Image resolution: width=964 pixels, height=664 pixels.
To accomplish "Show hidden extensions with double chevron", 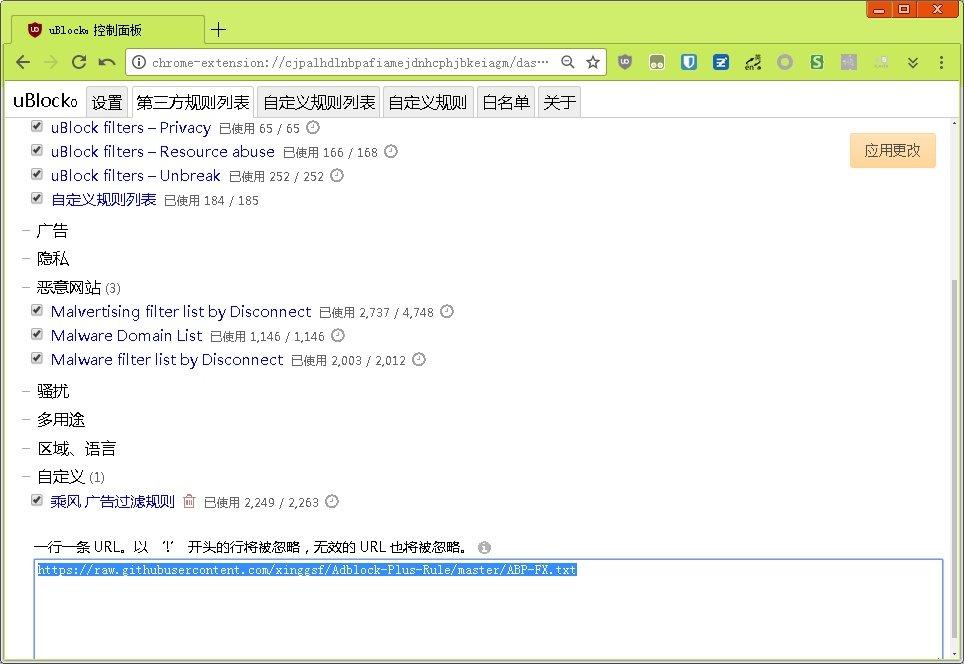I will click(913, 63).
